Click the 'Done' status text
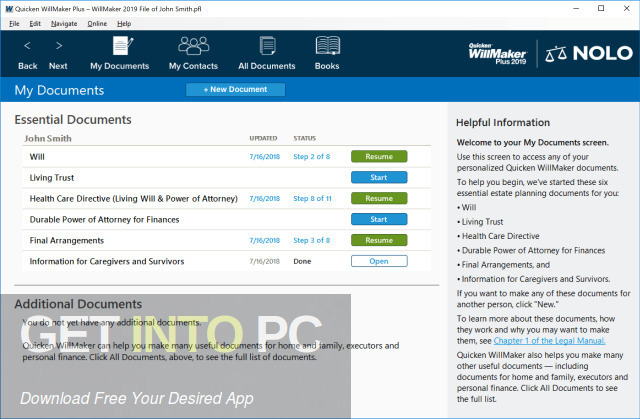This screenshot has height=419, width=640. [302, 262]
